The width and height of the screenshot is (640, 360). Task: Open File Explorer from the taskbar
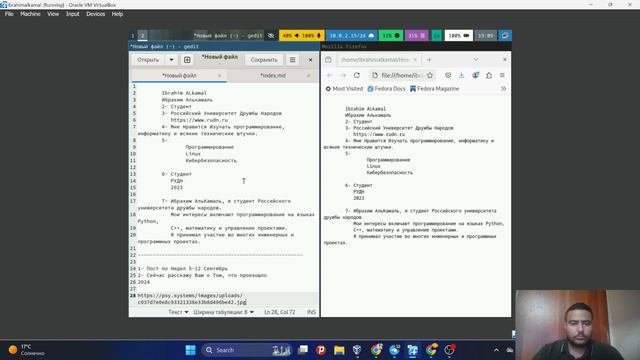339,350
